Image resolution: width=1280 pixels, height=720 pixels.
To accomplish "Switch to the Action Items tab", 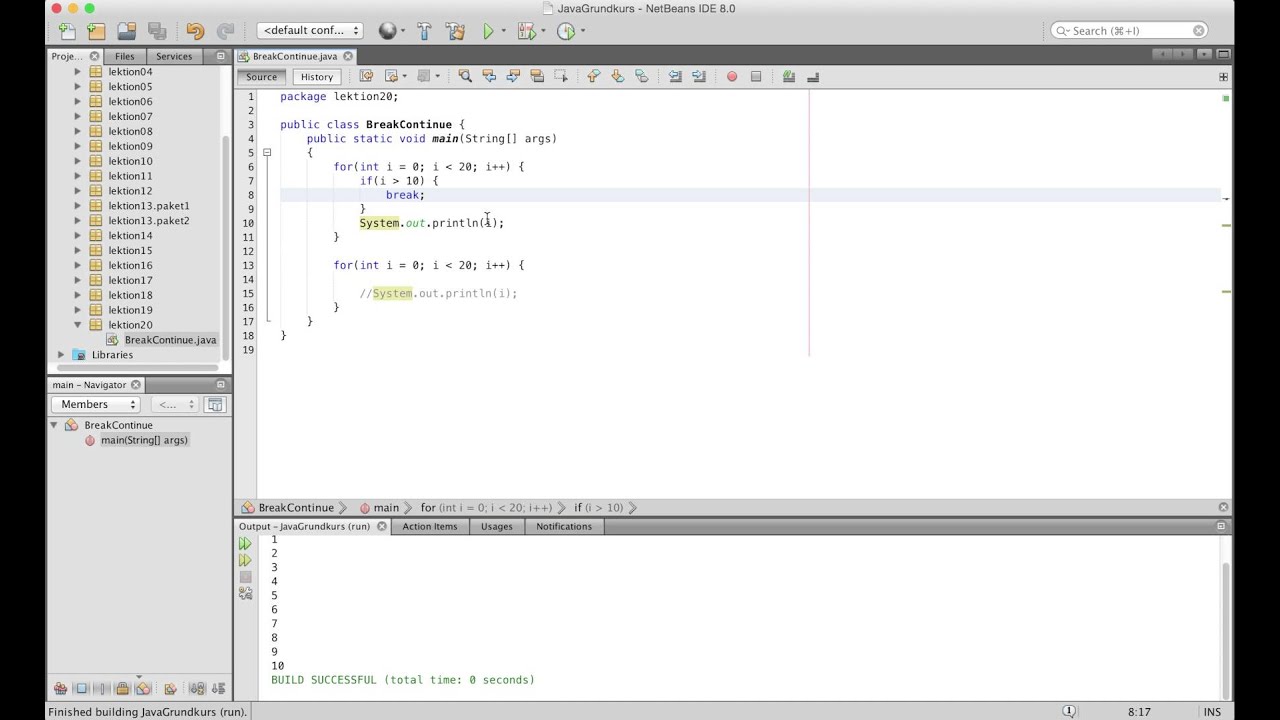I will (x=430, y=526).
